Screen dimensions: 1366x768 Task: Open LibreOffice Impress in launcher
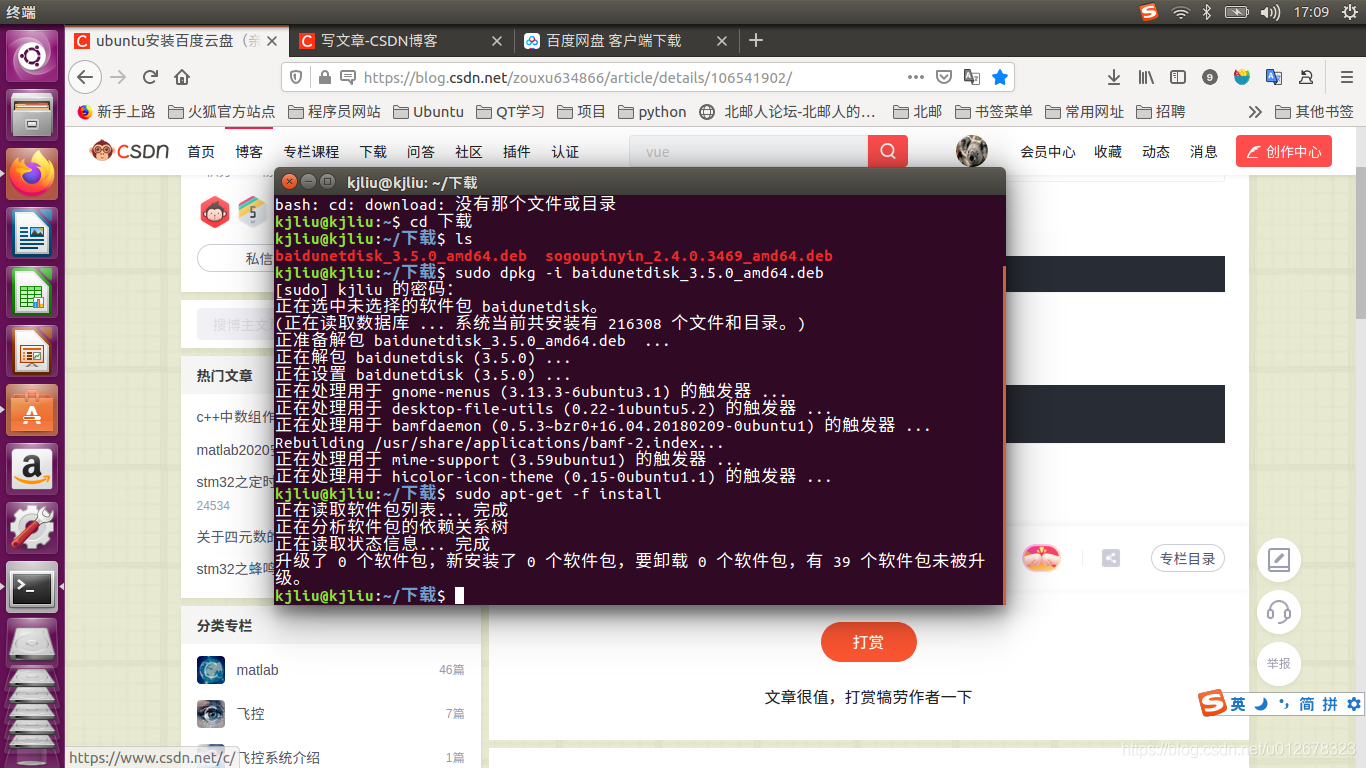coord(32,350)
